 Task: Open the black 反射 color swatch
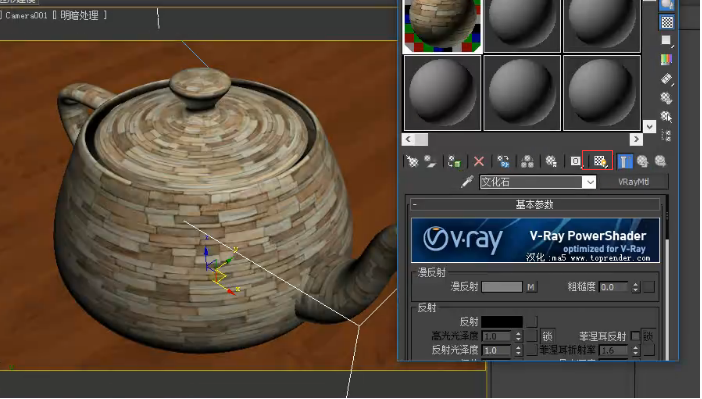[x=502, y=322]
